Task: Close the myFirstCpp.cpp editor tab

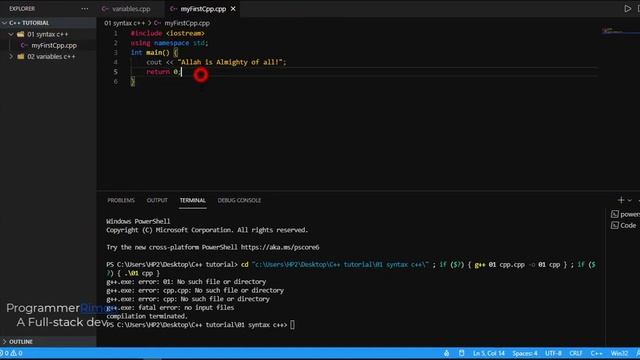Action: pyautogui.click(x=233, y=9)
